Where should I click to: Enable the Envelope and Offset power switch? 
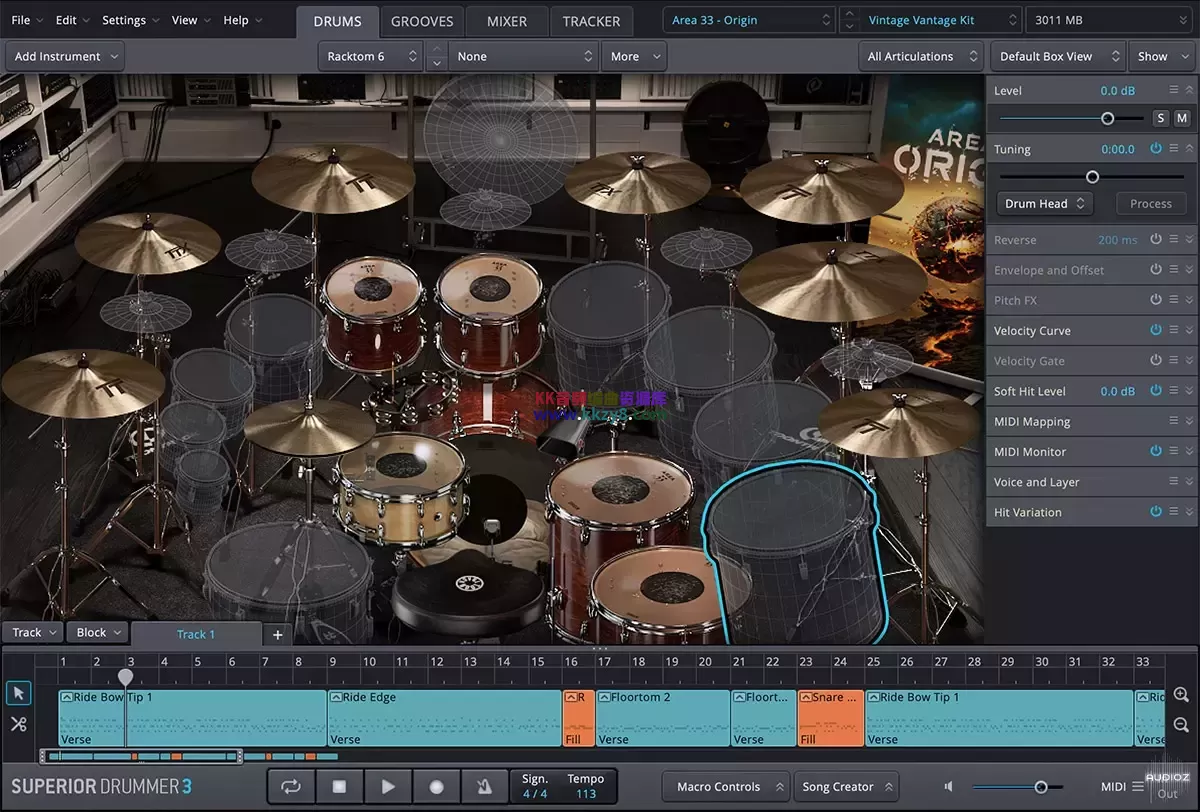pos(1156,270)
